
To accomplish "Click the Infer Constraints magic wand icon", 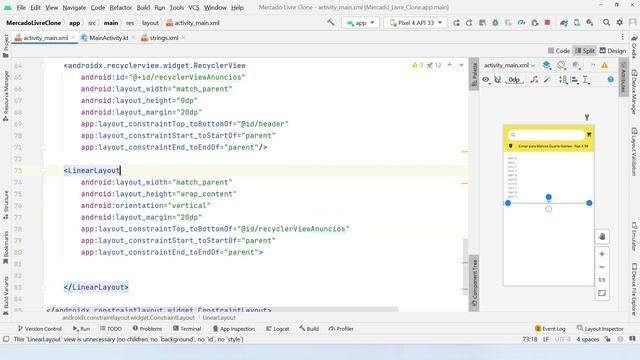I will (x=547, y=80).
